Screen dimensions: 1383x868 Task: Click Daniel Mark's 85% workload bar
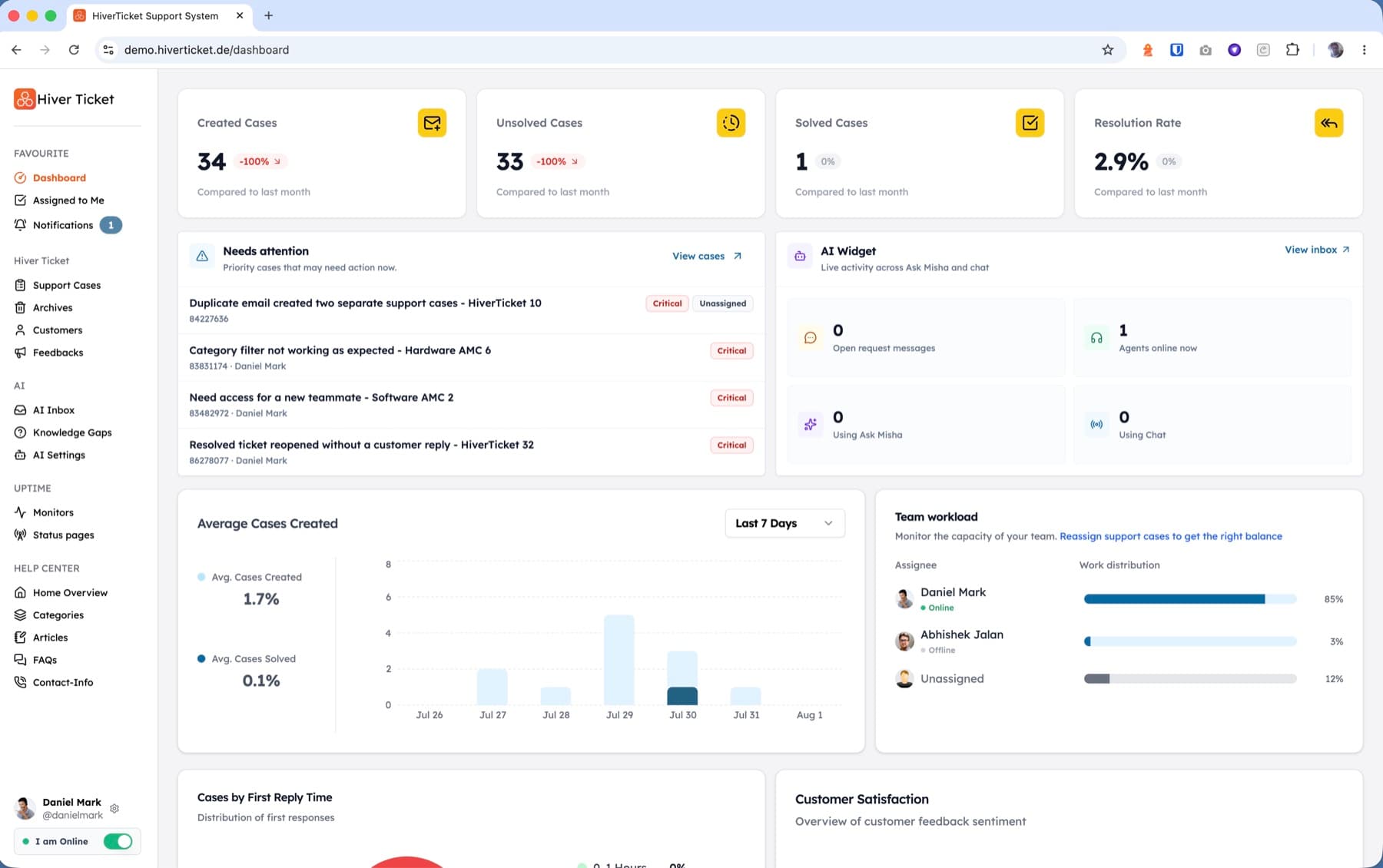1190,598
